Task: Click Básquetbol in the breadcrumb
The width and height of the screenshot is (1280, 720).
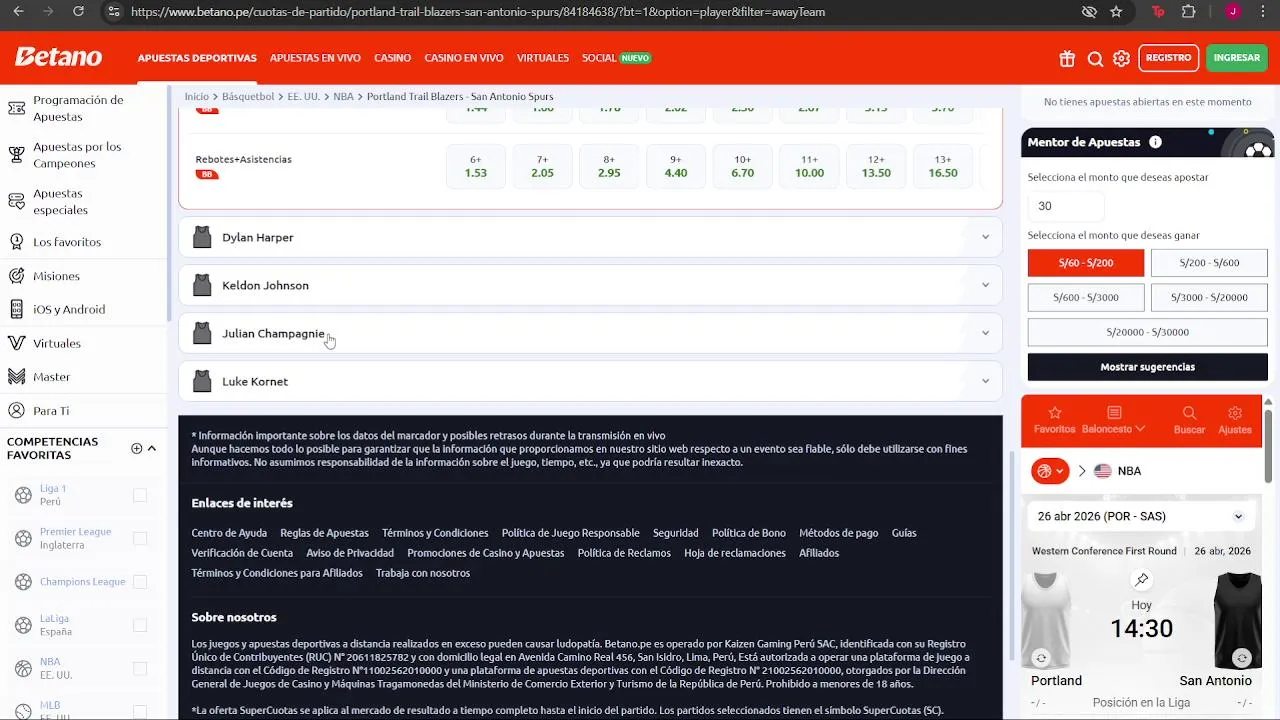Action: pyautogui.click(x=248, y=97)
